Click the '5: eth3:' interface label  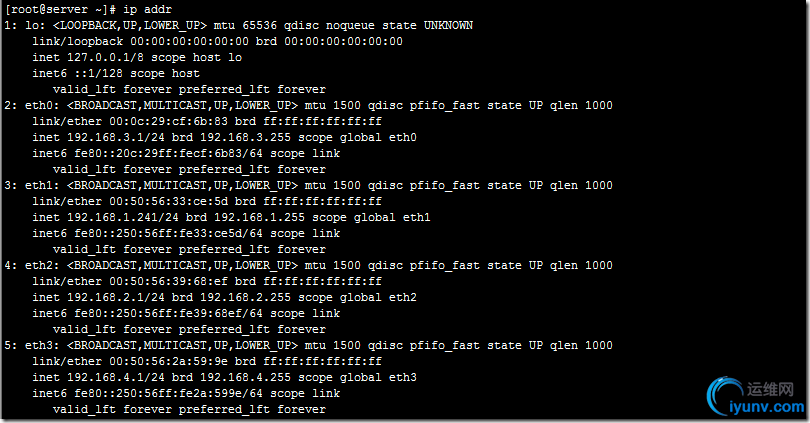(x=32, y=346)
